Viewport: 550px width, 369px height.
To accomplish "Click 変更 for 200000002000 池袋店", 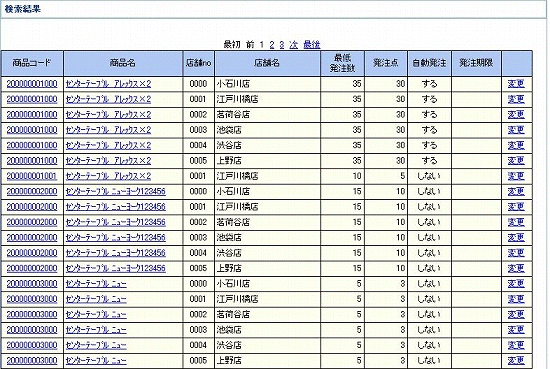I will pyautogui.click(x=516, y=237).
